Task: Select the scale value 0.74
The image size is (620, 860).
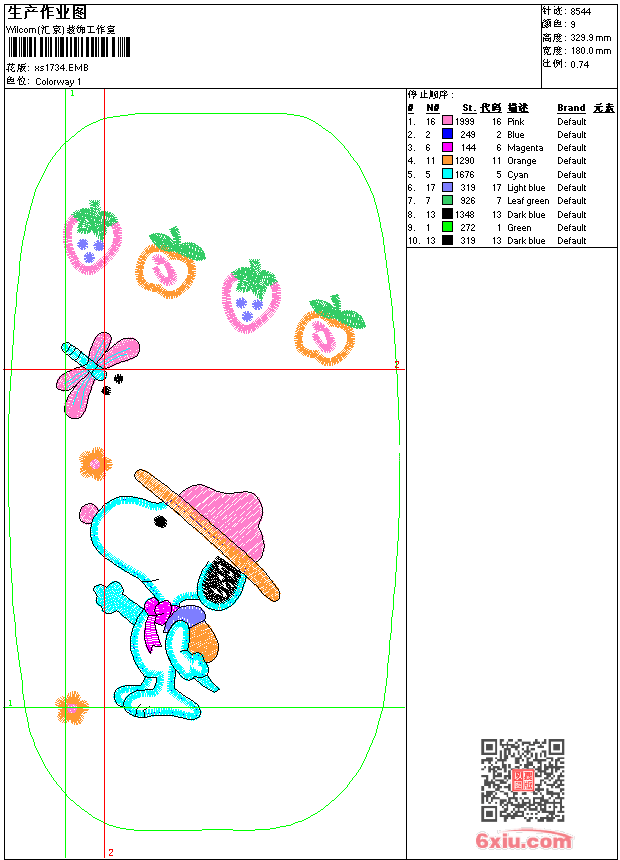Action: [579, 65]
